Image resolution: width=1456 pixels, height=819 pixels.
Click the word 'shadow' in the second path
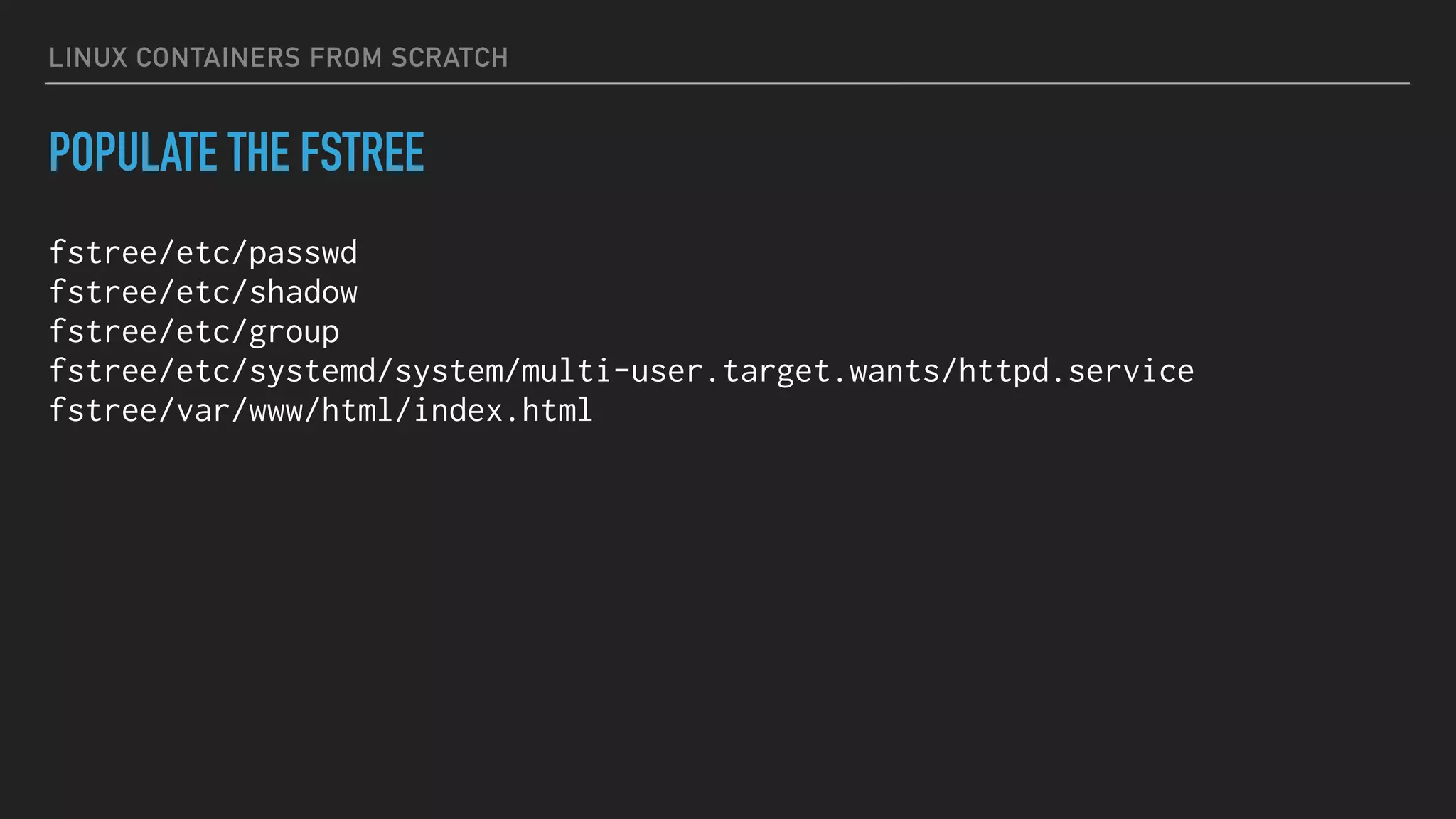(x=304, y=292)
